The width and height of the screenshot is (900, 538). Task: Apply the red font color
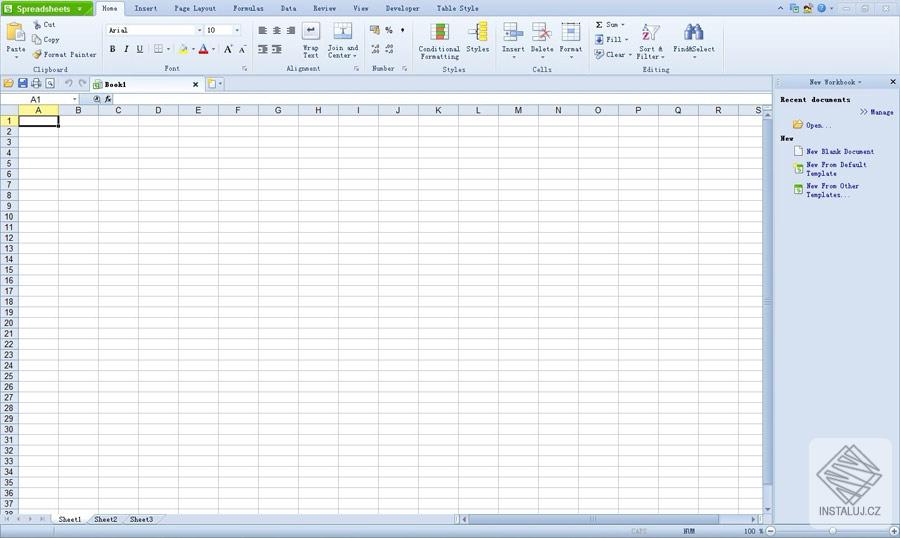coord(203,49)
